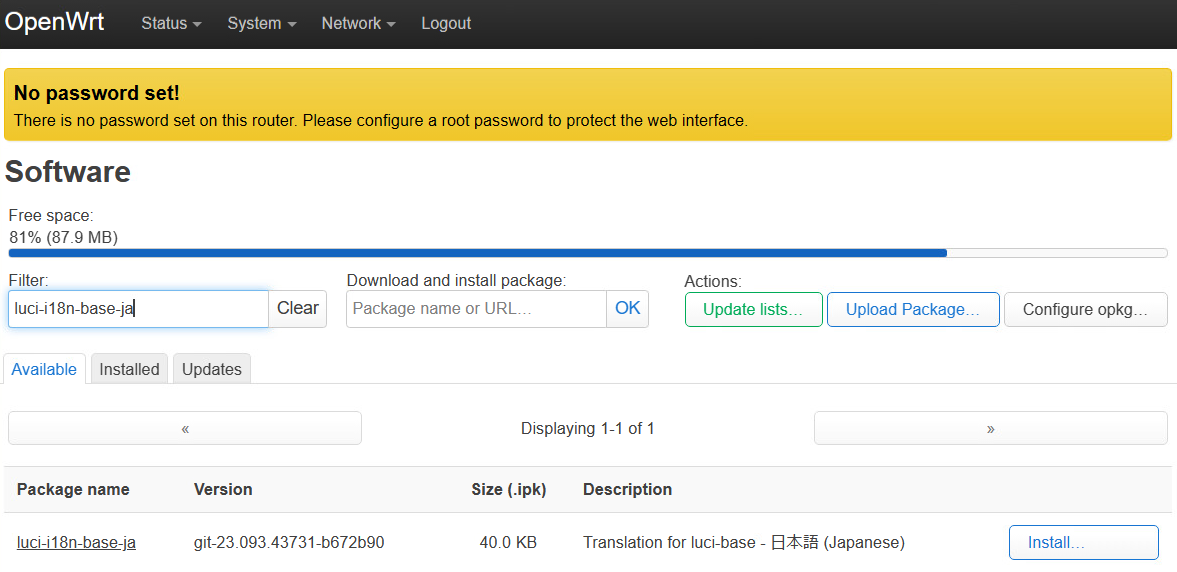
Task: Switch to the Installed tab
Action: coord(129,369)
